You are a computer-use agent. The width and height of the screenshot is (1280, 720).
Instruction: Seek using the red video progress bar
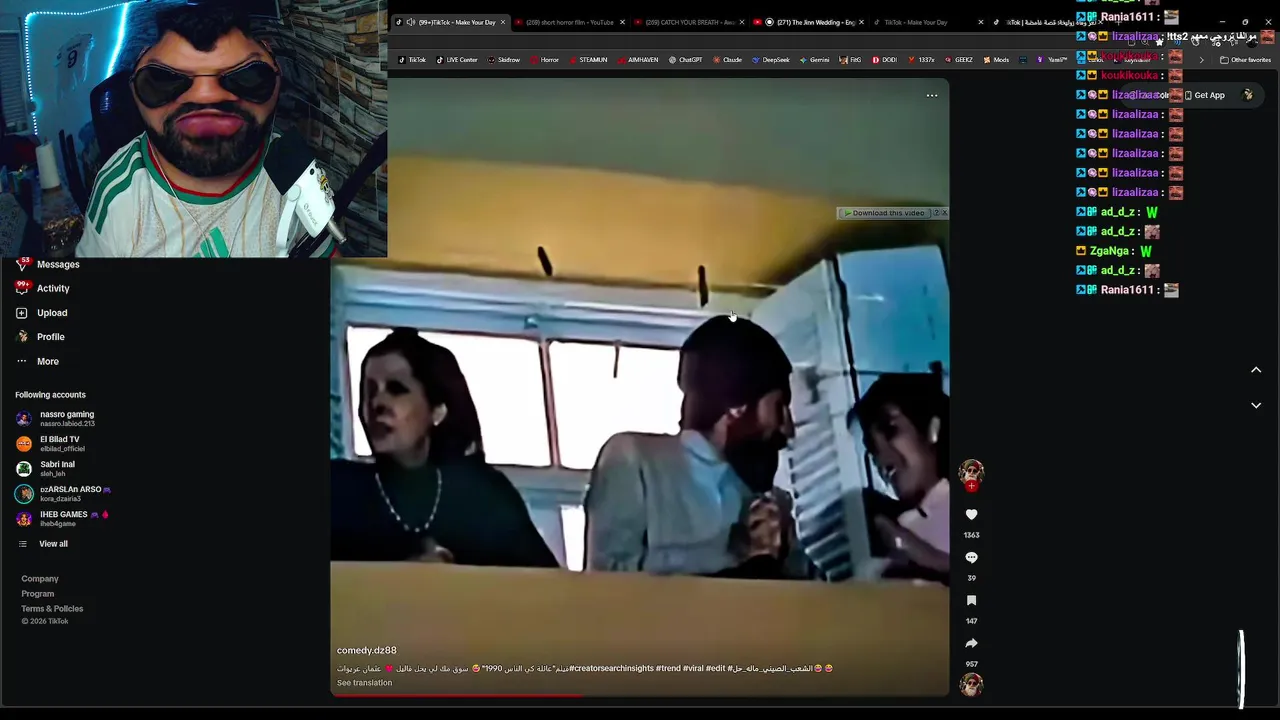[x=640, y=695]
